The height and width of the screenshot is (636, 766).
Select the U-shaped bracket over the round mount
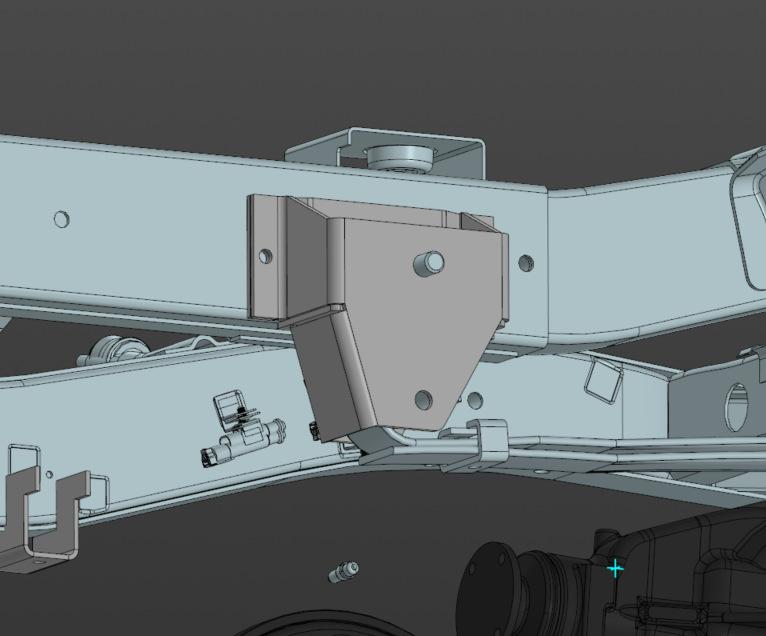click(470, 152)
